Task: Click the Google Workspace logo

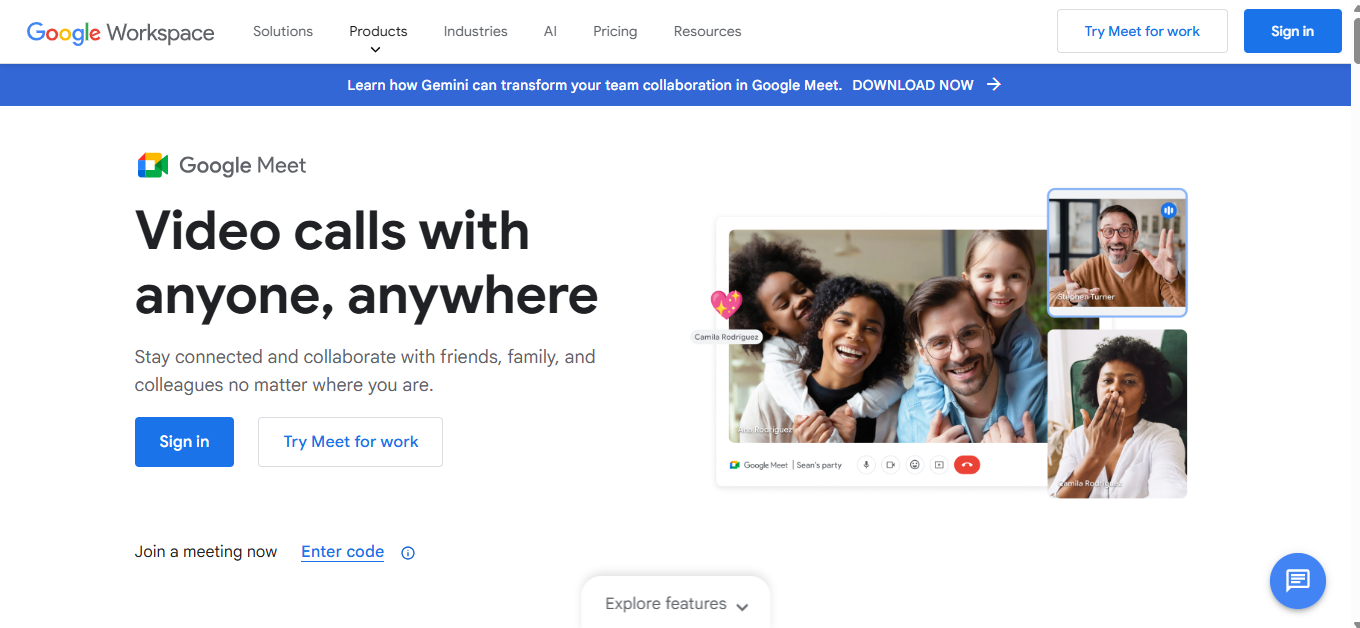Action: 120,32
